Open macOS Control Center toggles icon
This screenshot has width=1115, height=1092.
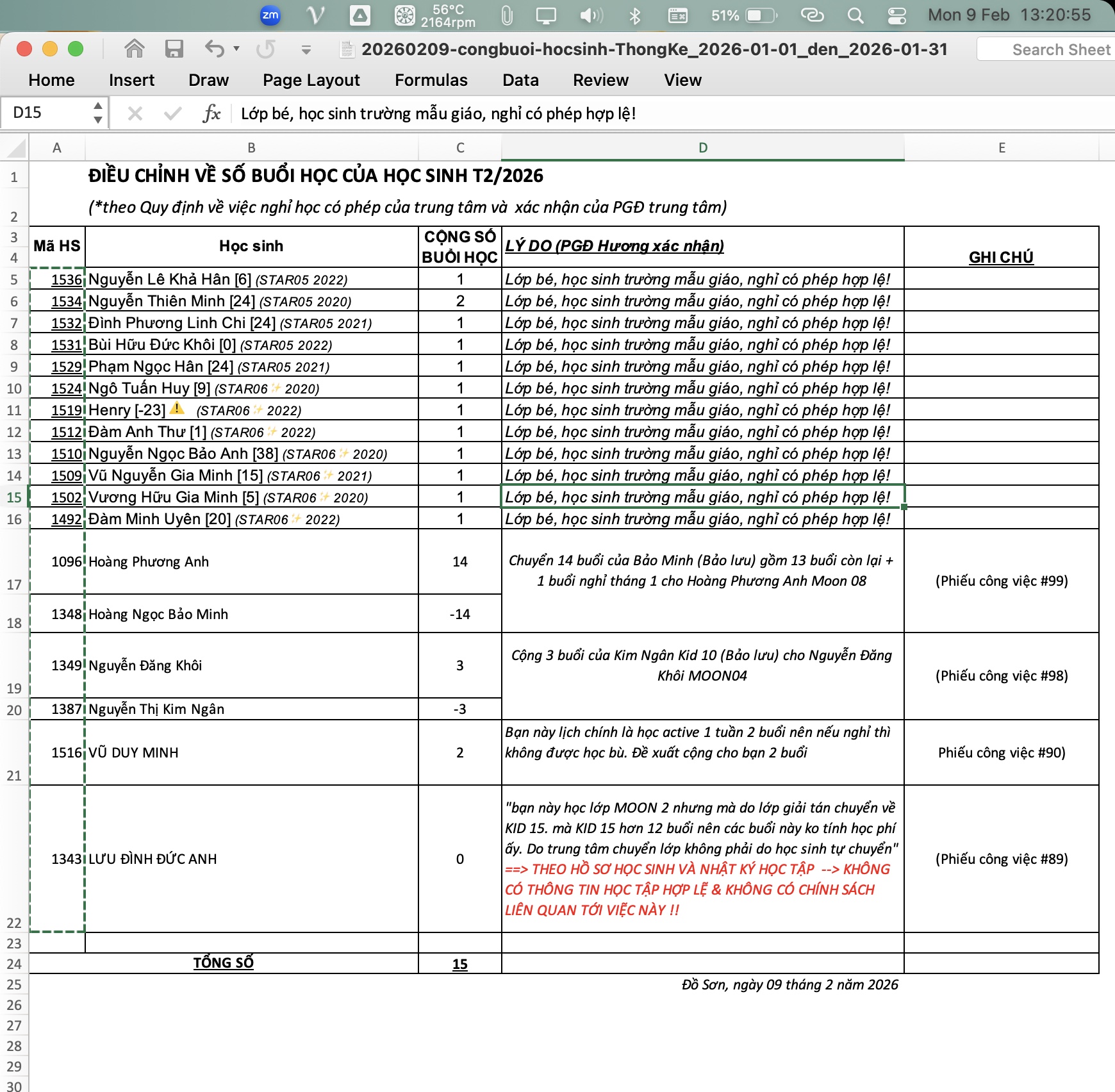pos(896,15)
